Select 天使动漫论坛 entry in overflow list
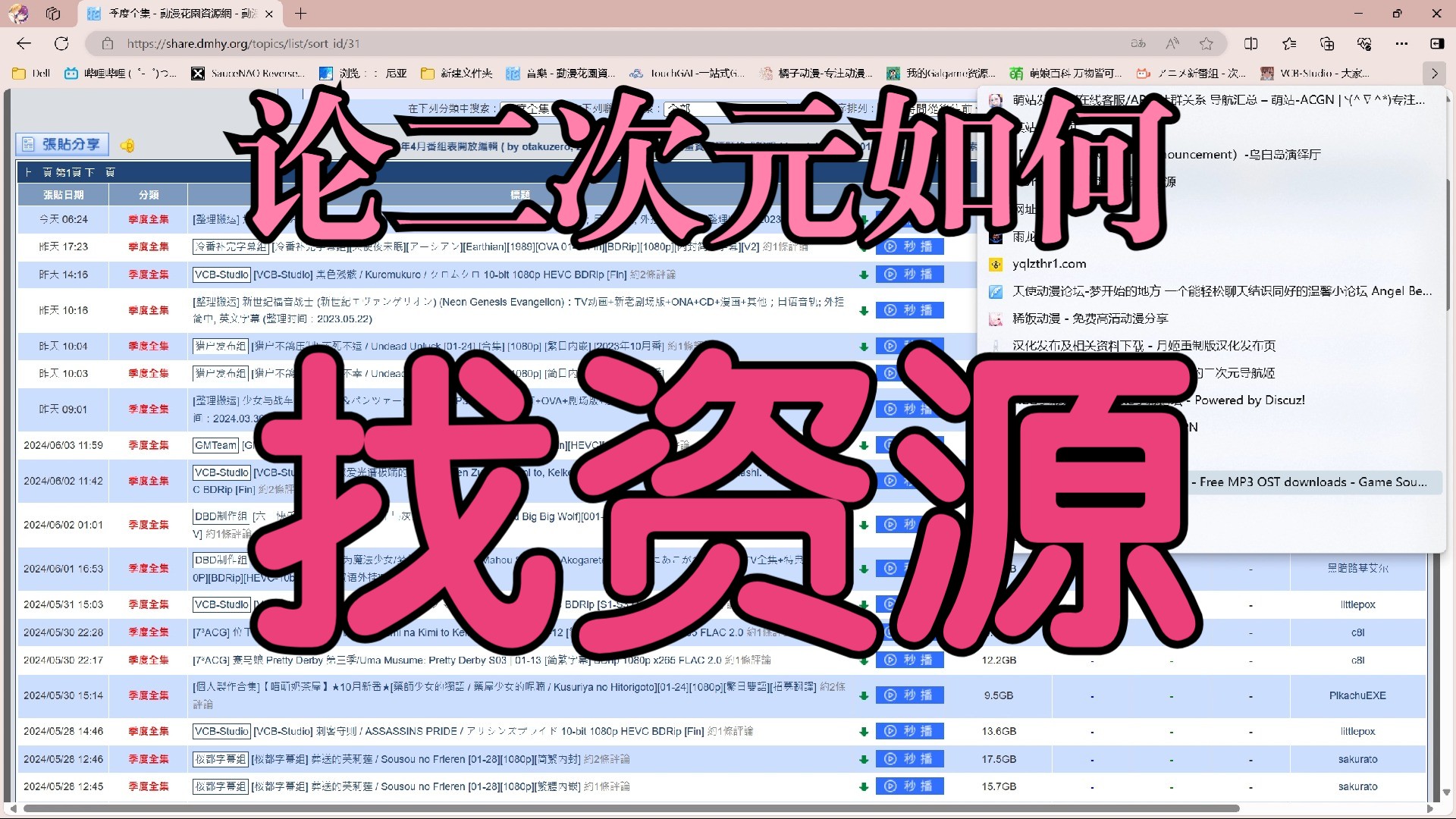 point(1211,291)
